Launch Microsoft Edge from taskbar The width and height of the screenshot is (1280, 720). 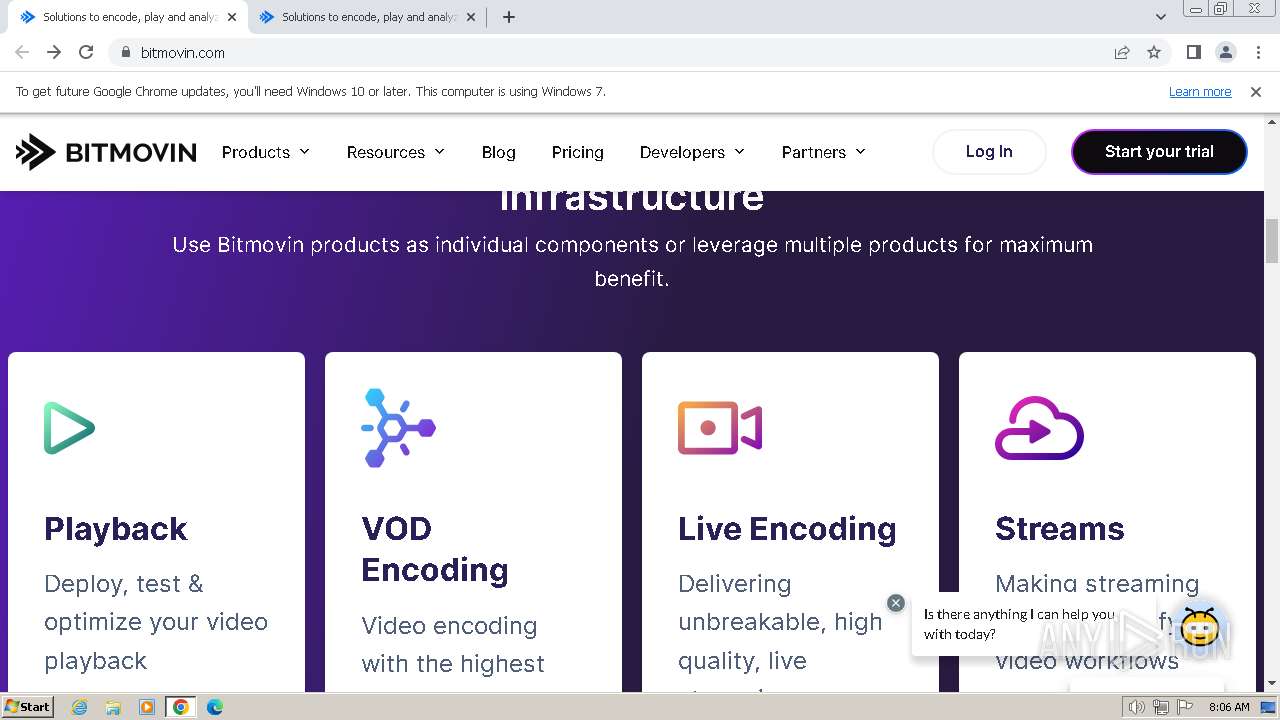click(x=215, y=707)
